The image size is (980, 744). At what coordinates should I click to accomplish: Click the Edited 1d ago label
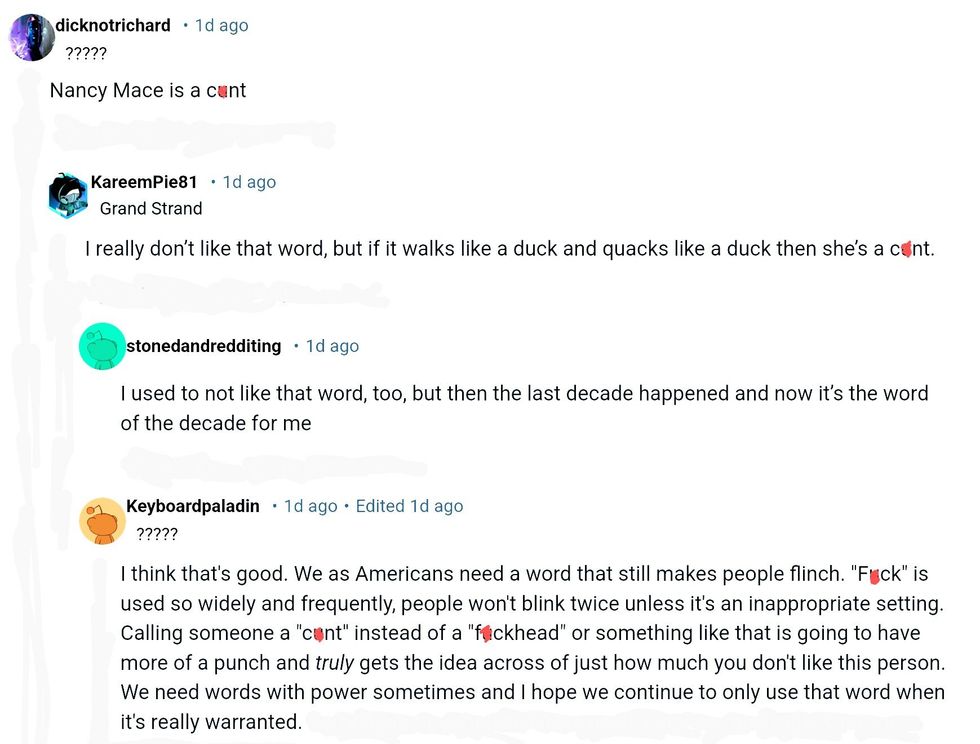pyautogui.click(x=409, y=506)
